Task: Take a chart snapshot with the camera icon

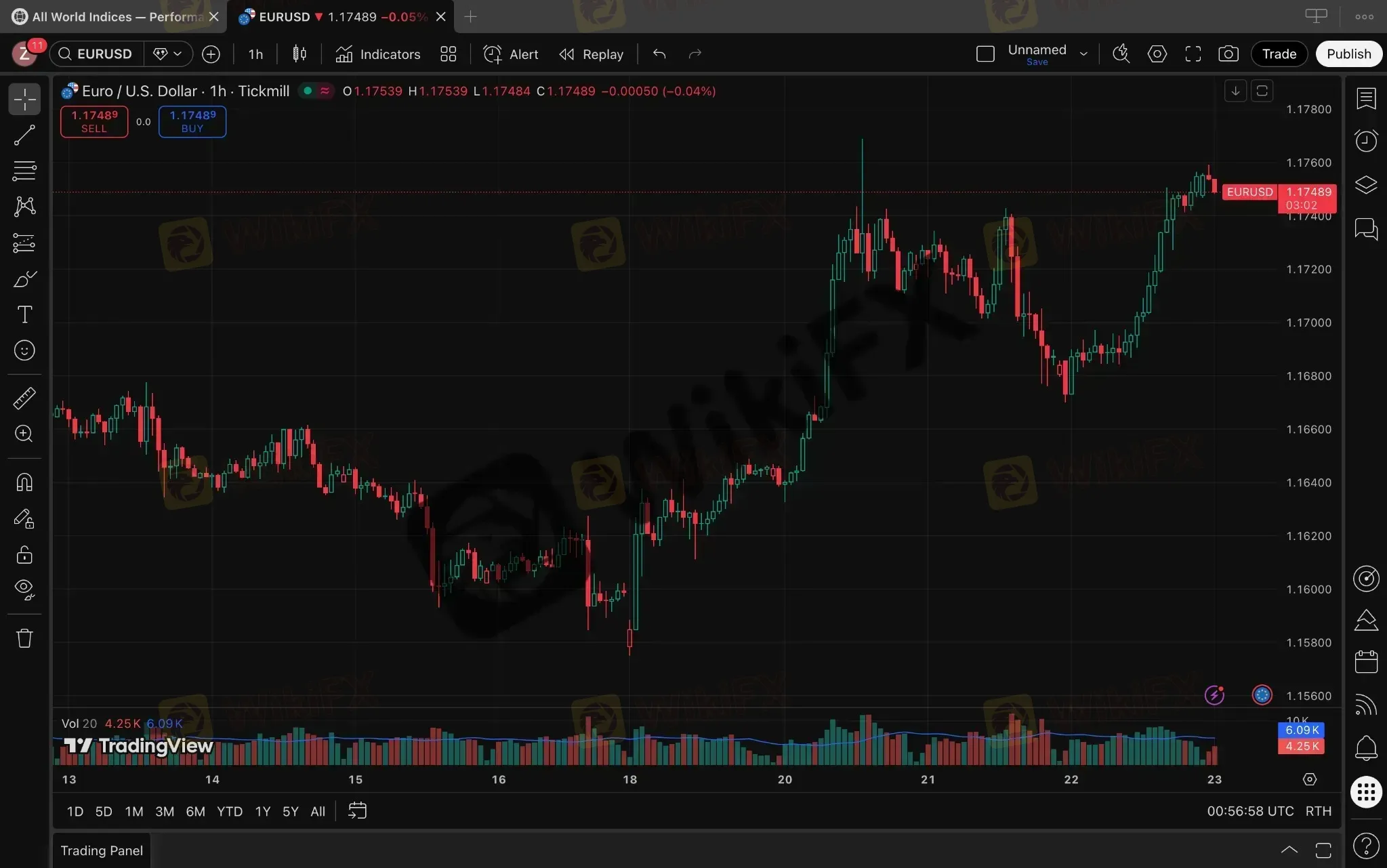Action: pos(1228,54)
